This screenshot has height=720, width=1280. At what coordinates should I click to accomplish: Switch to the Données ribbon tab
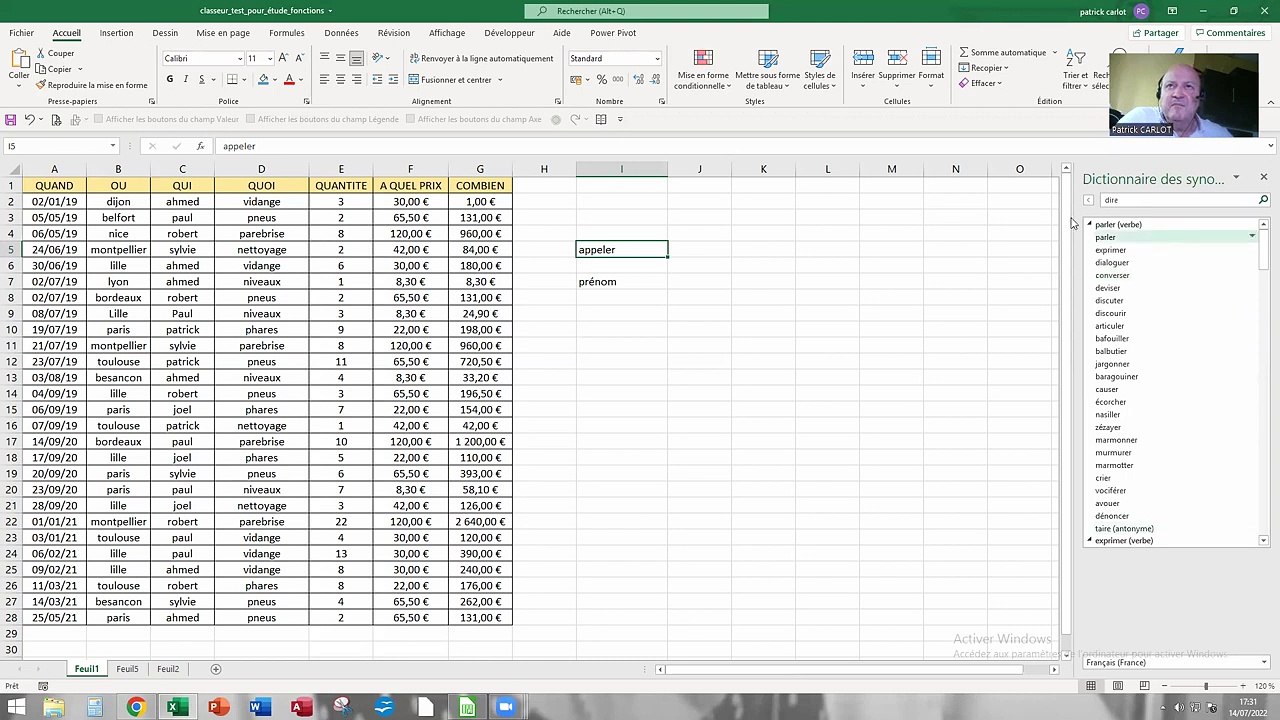pos(341,33)
